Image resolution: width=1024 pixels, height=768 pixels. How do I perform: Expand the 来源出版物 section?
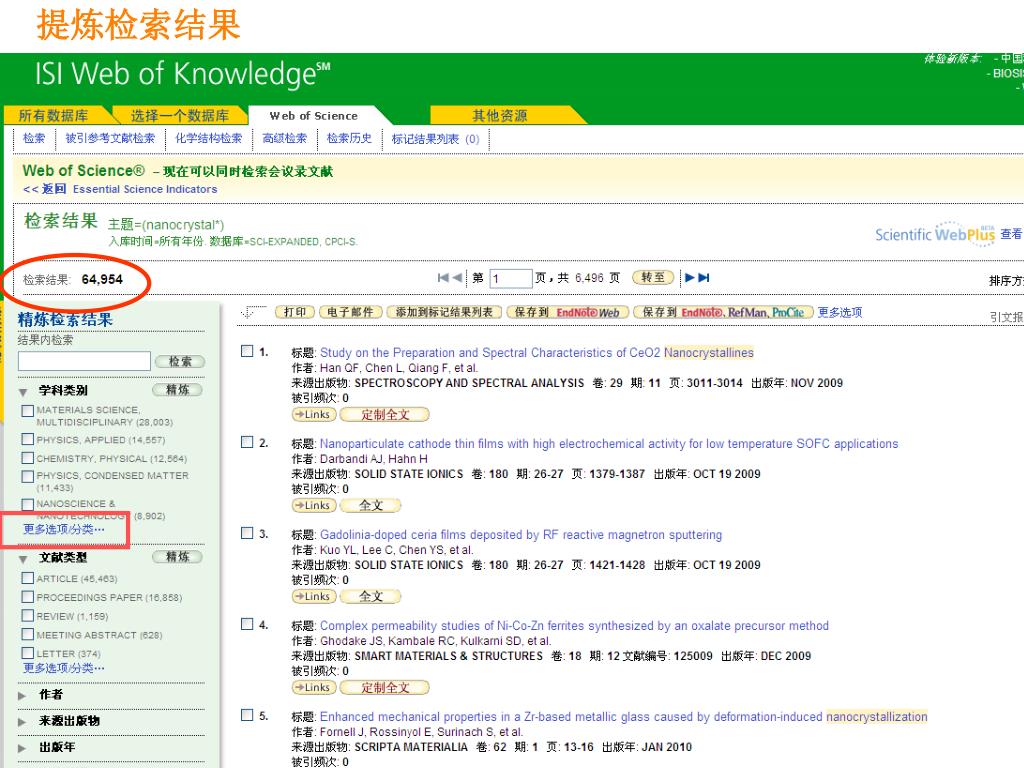[x=22, y=722]
